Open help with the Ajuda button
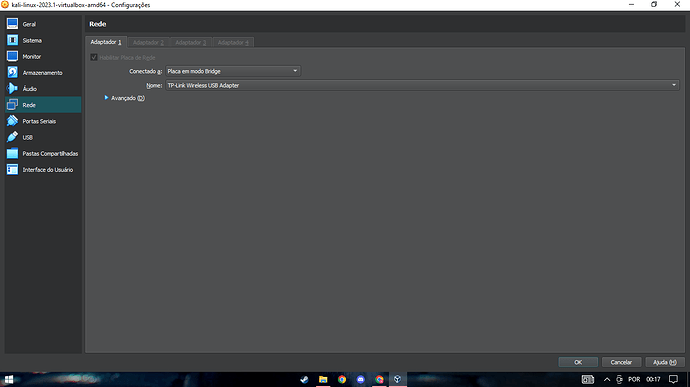The width and height of the screenshot is (690, 387). tap(664, 362)
